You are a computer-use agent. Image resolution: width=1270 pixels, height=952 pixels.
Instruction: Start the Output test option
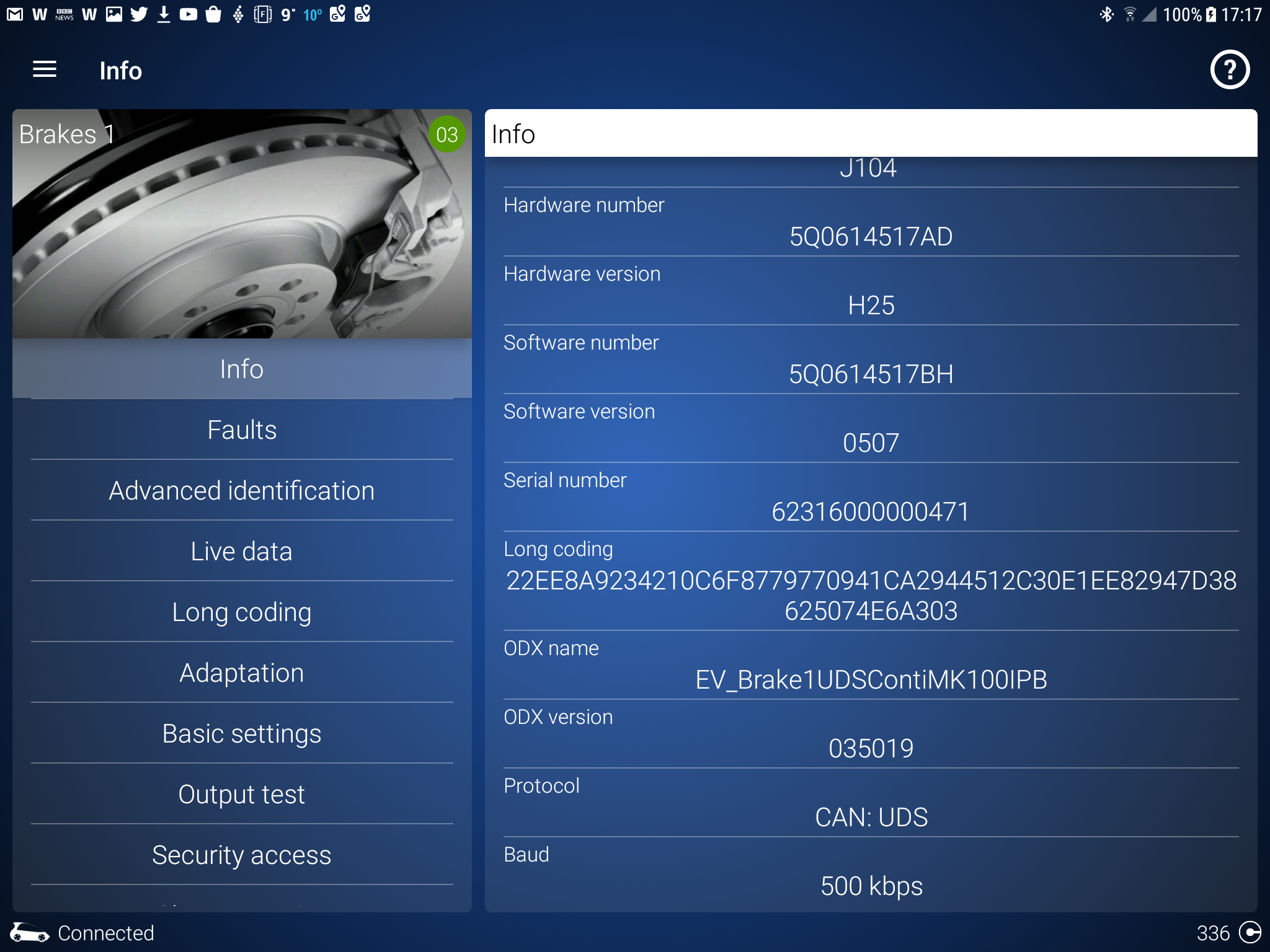pyautogui.click(x=242, y=795)
